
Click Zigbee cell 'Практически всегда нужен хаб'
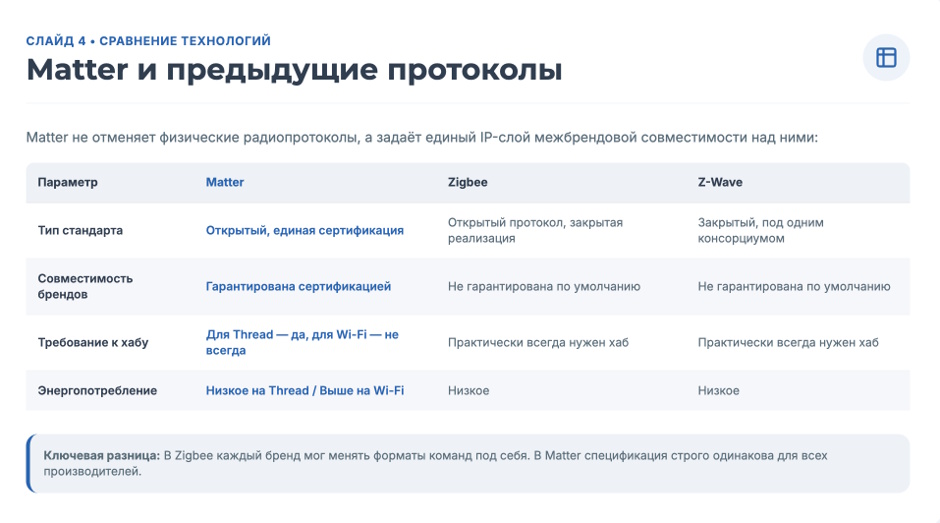(538, 342)
